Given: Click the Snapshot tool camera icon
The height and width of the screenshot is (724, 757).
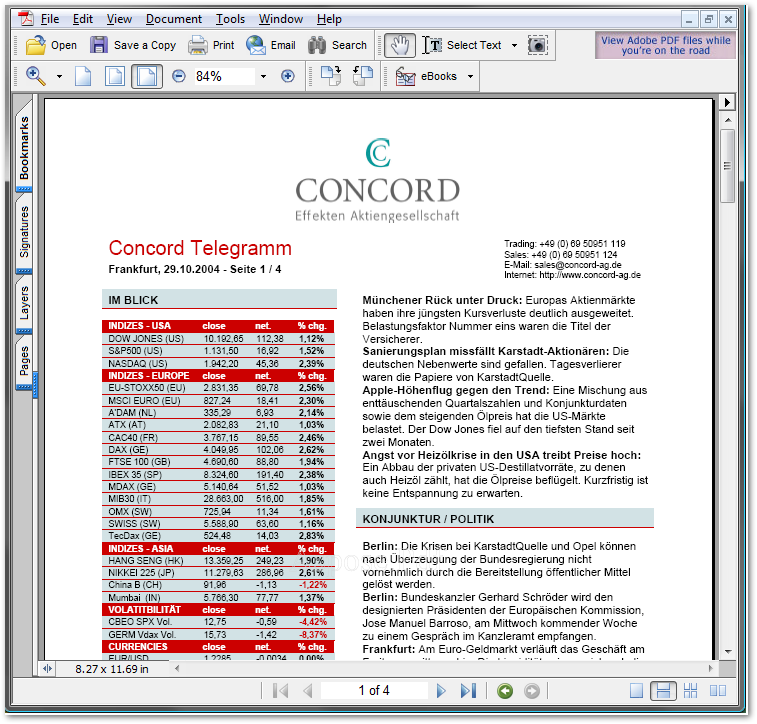Looking at the screenshot, I should [538, 45].
